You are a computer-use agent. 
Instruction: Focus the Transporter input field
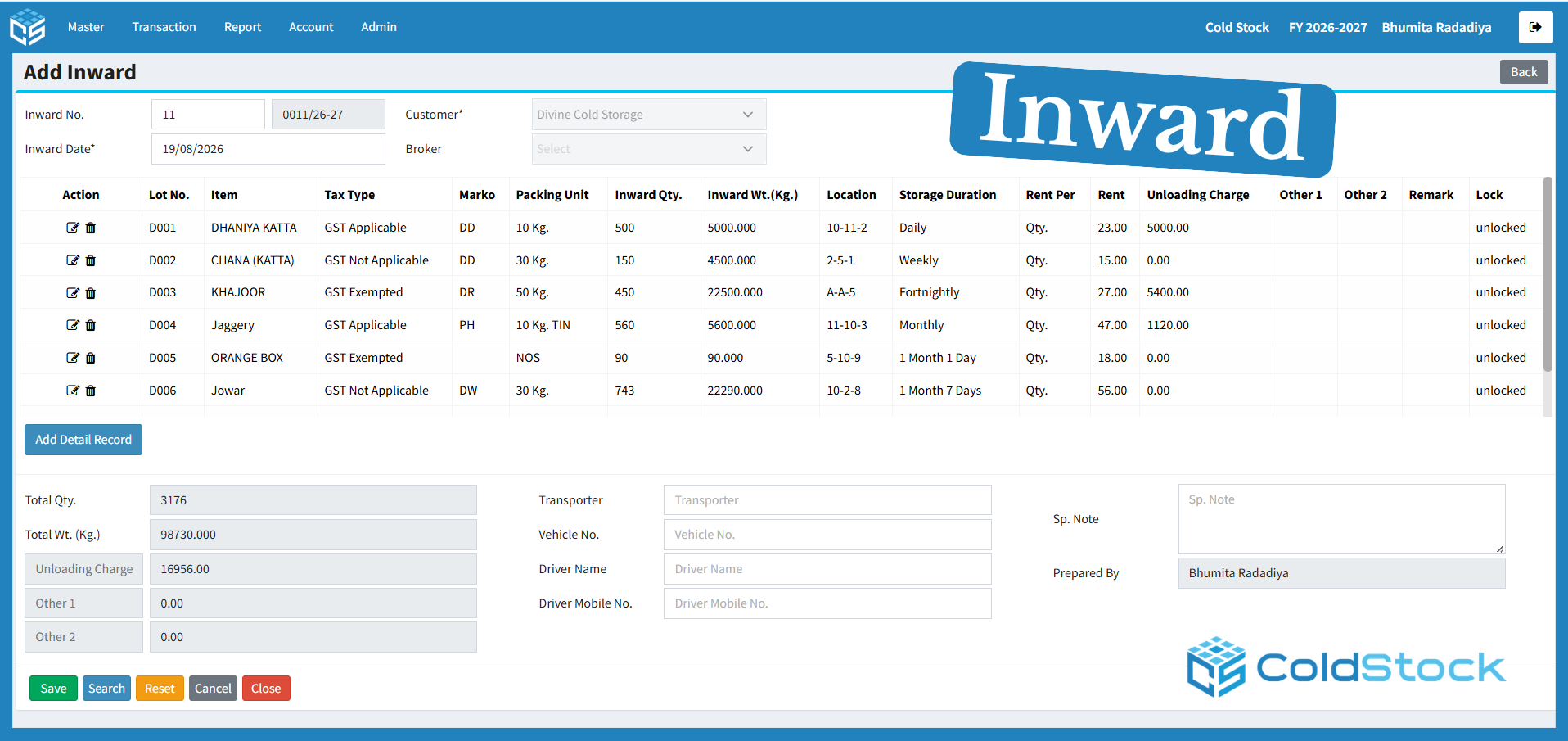(x=827, y=500)
